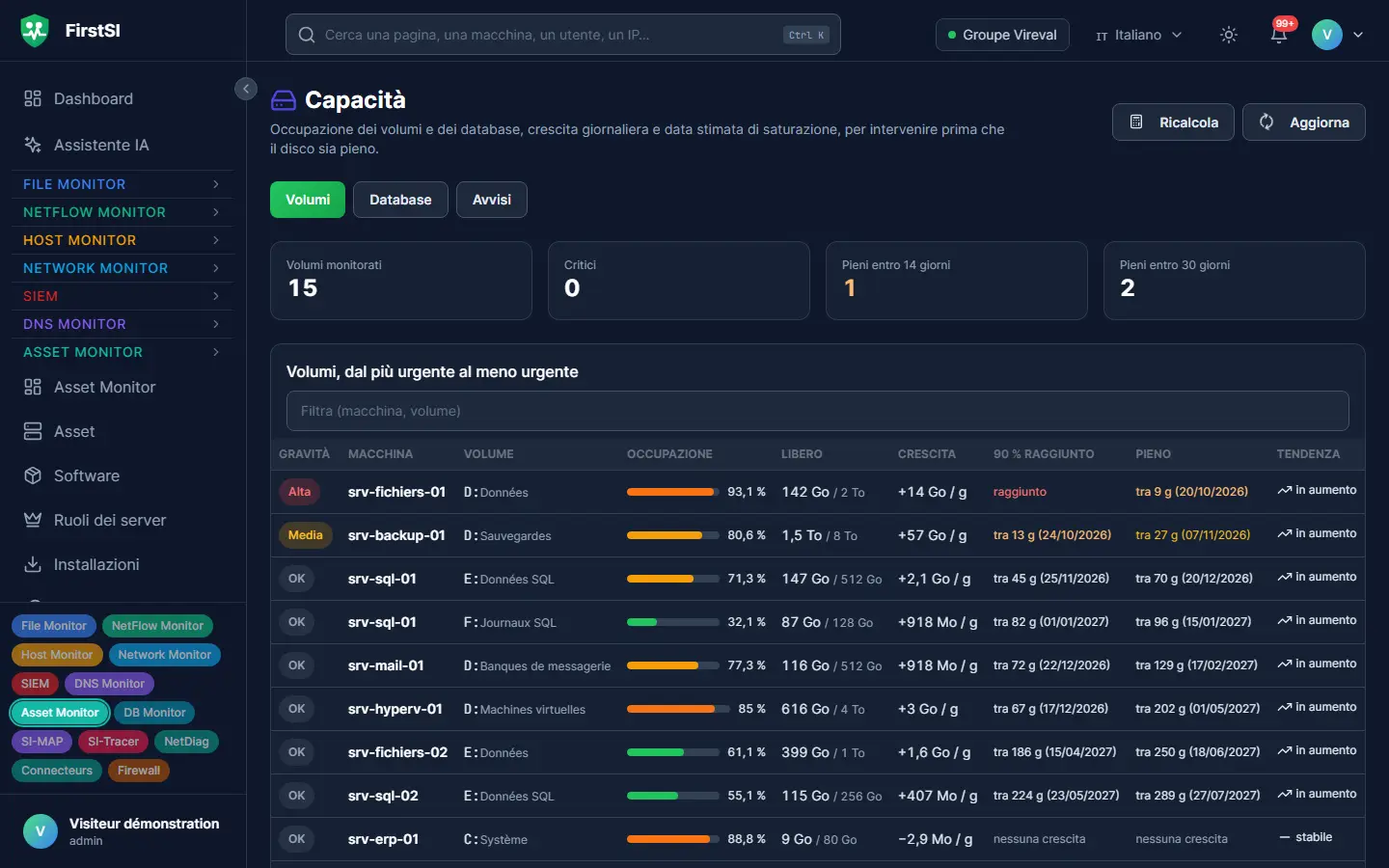The width and height of the screenshot is (1389, 868).
Task: Select the File Monitor pill
Action: pos(54,626)
